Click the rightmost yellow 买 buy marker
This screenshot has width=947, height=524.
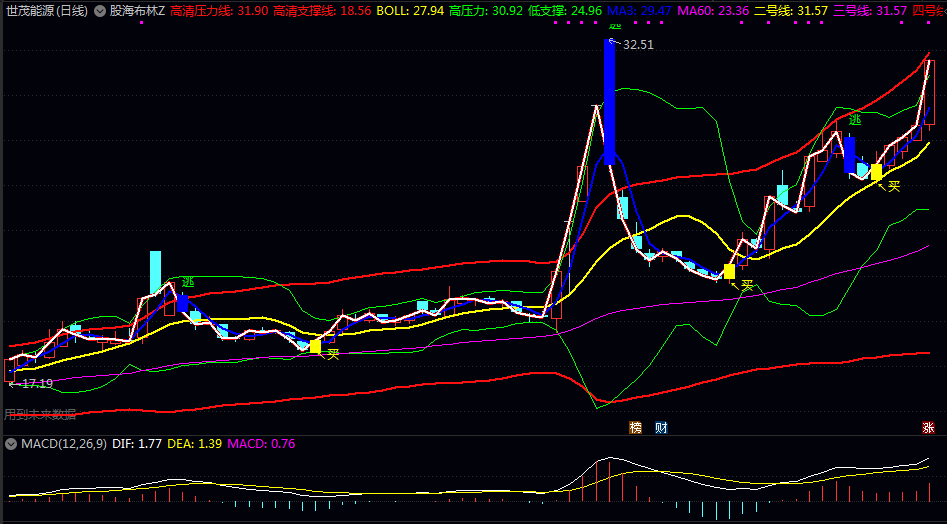click(x=877, y=172)
